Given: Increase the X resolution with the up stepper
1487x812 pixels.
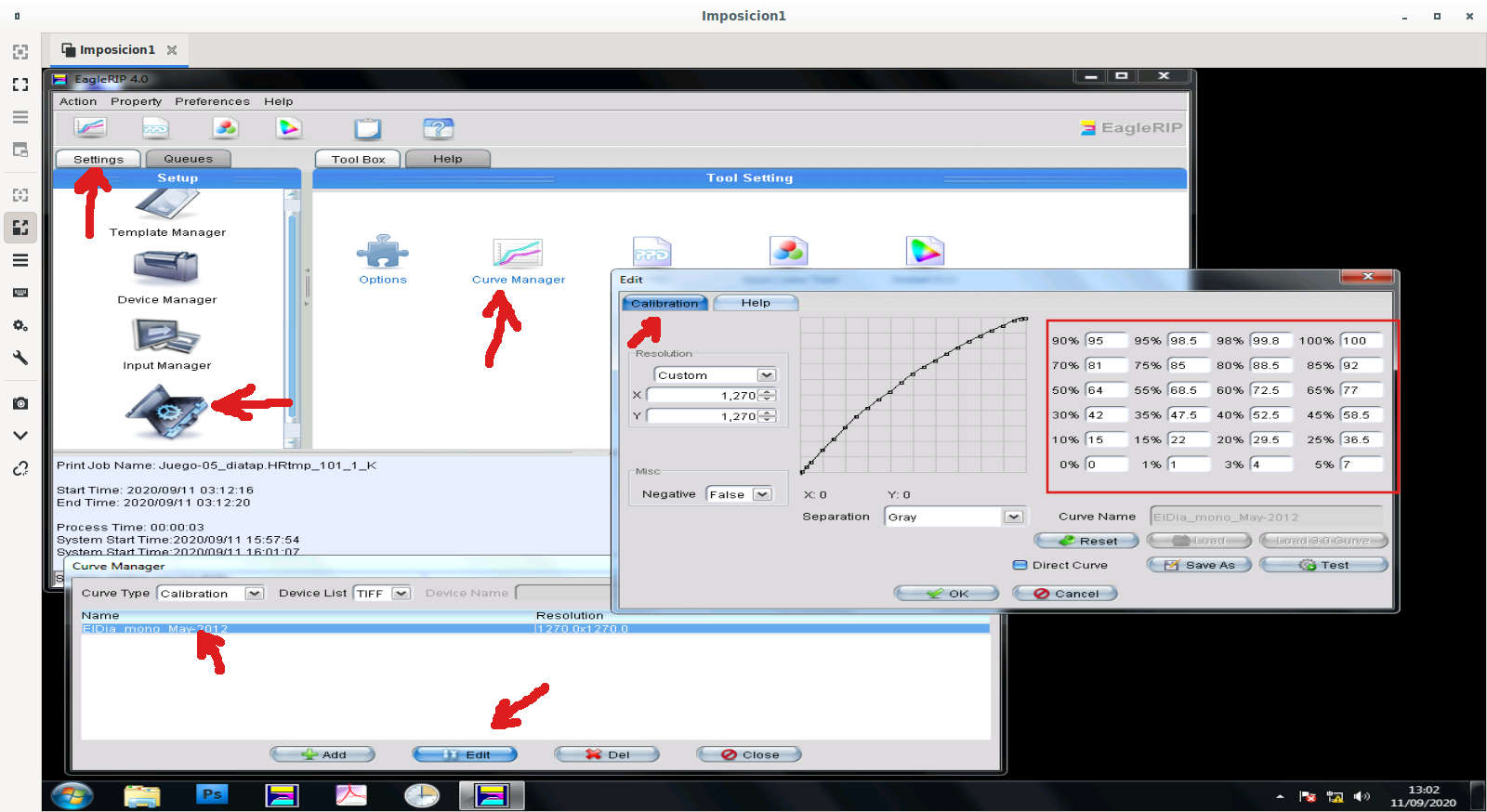Looking at the screenshot, I should click(767, 392).
